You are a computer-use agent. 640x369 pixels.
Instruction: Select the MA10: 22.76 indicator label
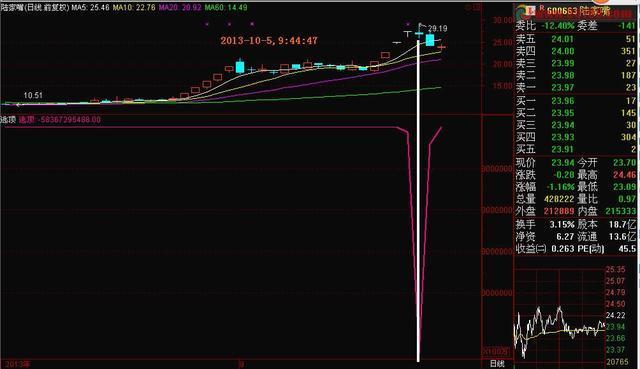(135, 7)
